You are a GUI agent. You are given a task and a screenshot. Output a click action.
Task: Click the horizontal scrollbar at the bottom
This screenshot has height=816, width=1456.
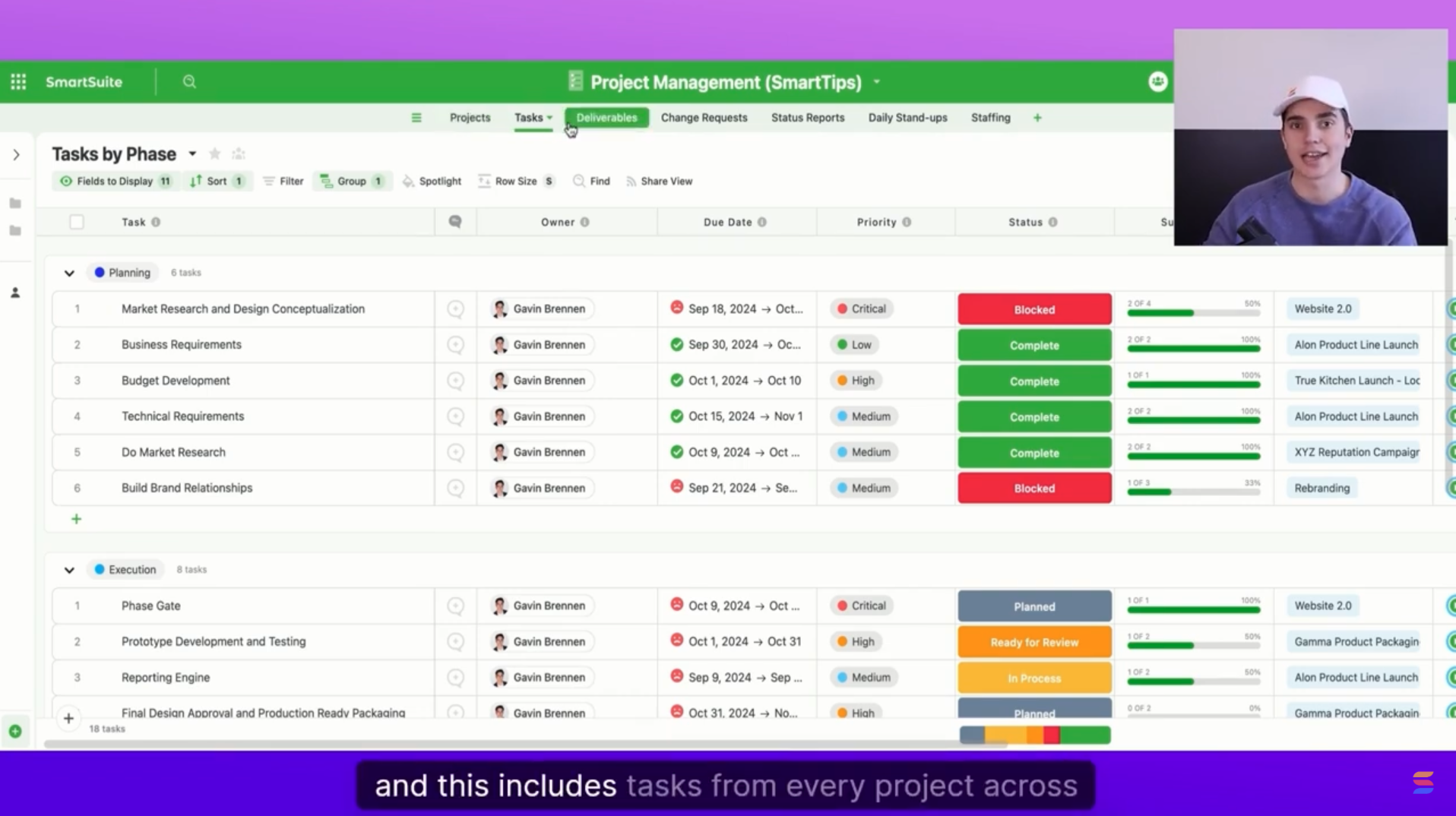[524, 745]
